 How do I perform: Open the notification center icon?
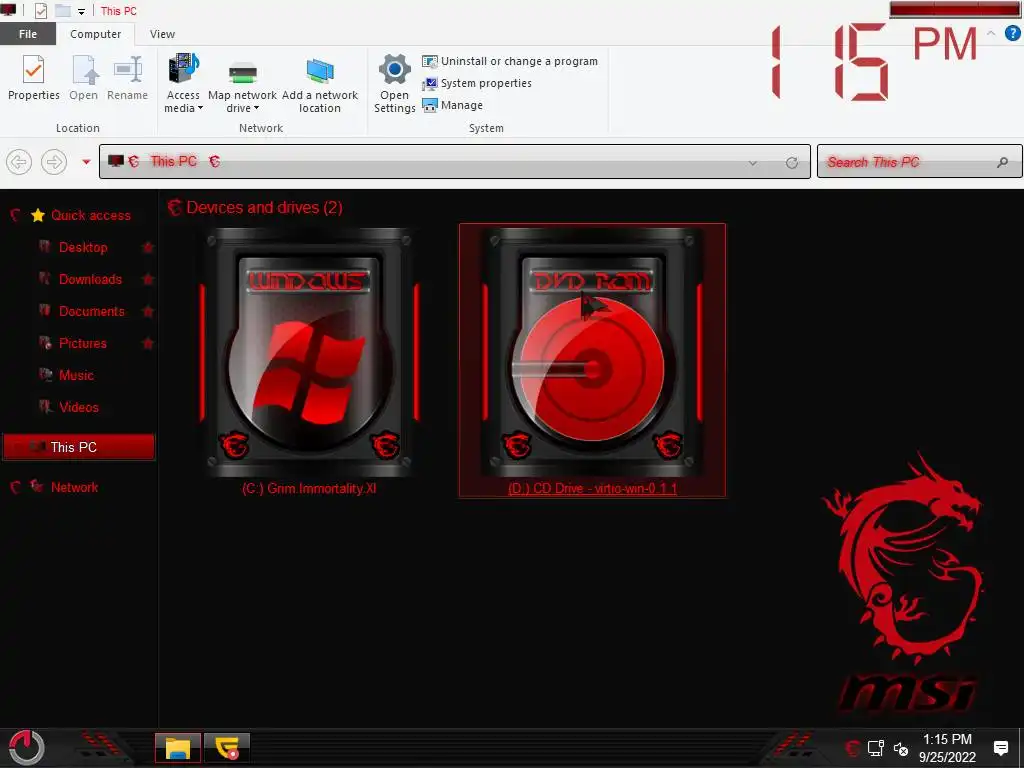coord(1000,748)
